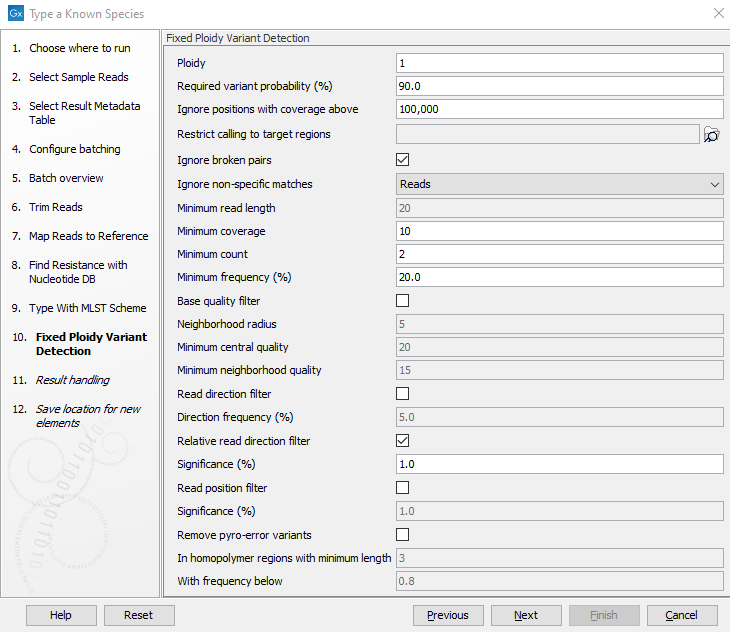Select Map Reads to Reference step
Image resolution: width=730 pixels, height=632 pixels.
click(88, 236)
